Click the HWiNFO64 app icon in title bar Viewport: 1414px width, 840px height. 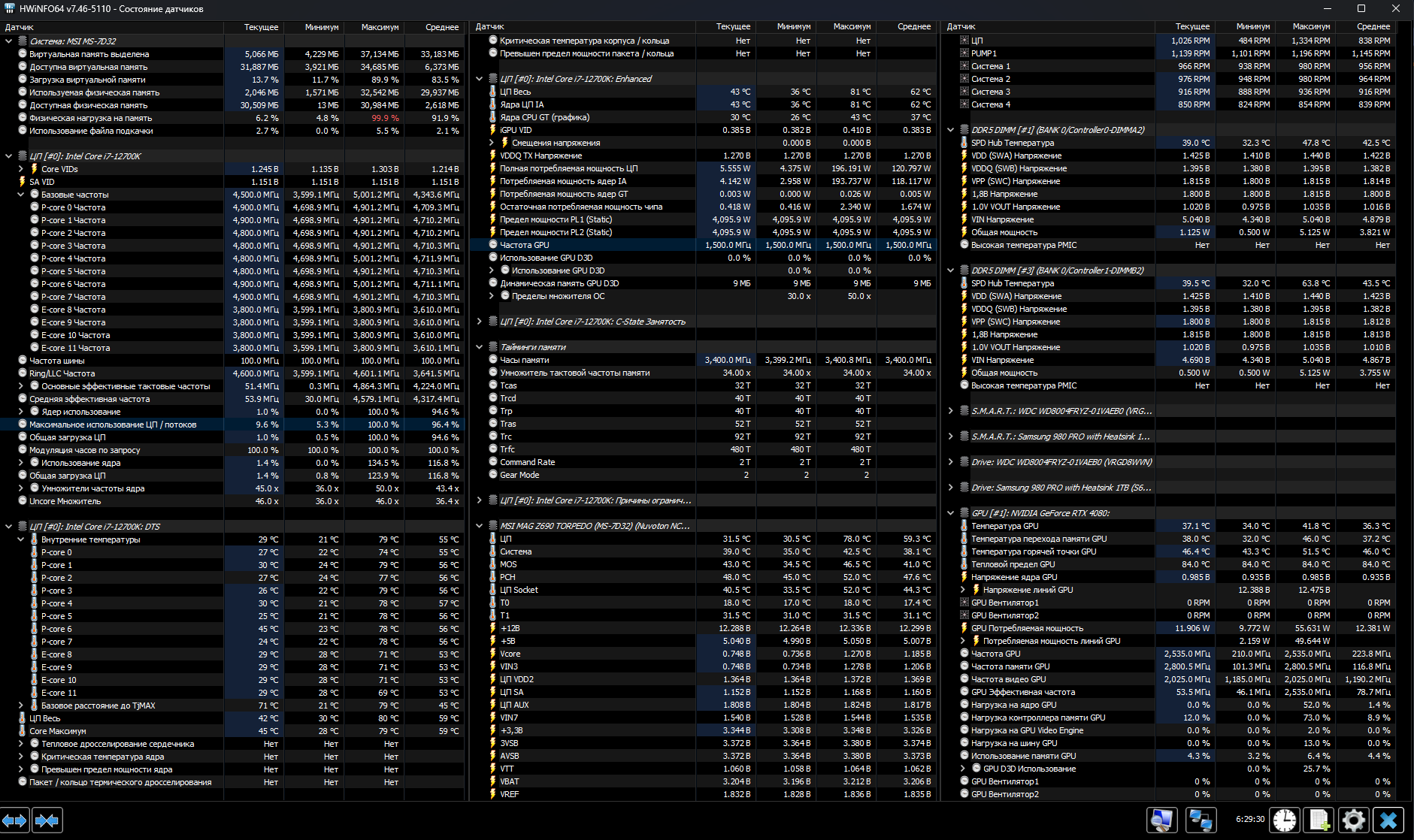(9, 9)
